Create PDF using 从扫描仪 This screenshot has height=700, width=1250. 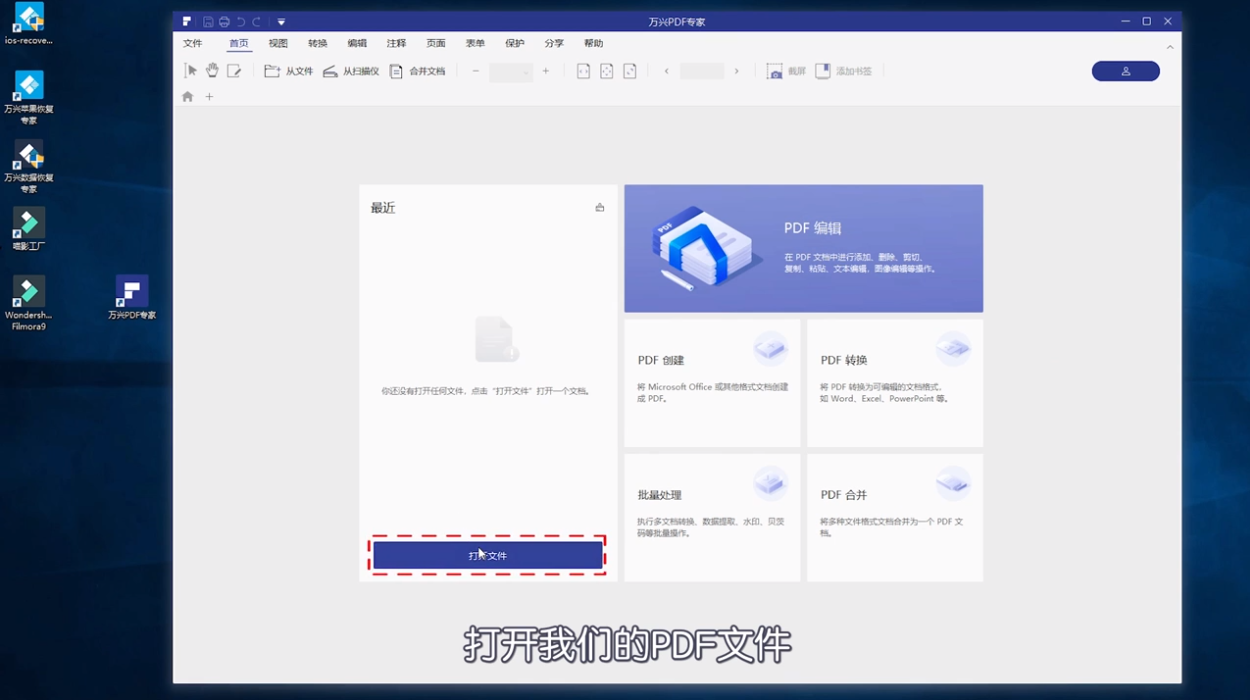351,71
